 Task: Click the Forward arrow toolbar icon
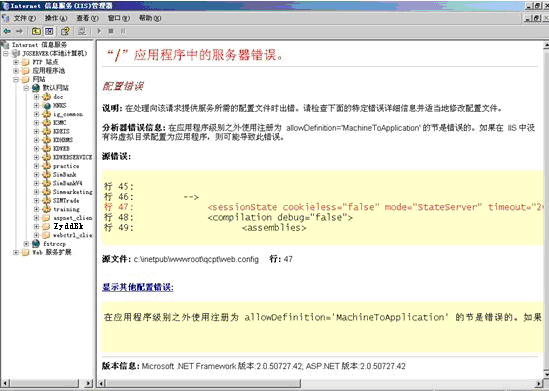pos(19,32)
